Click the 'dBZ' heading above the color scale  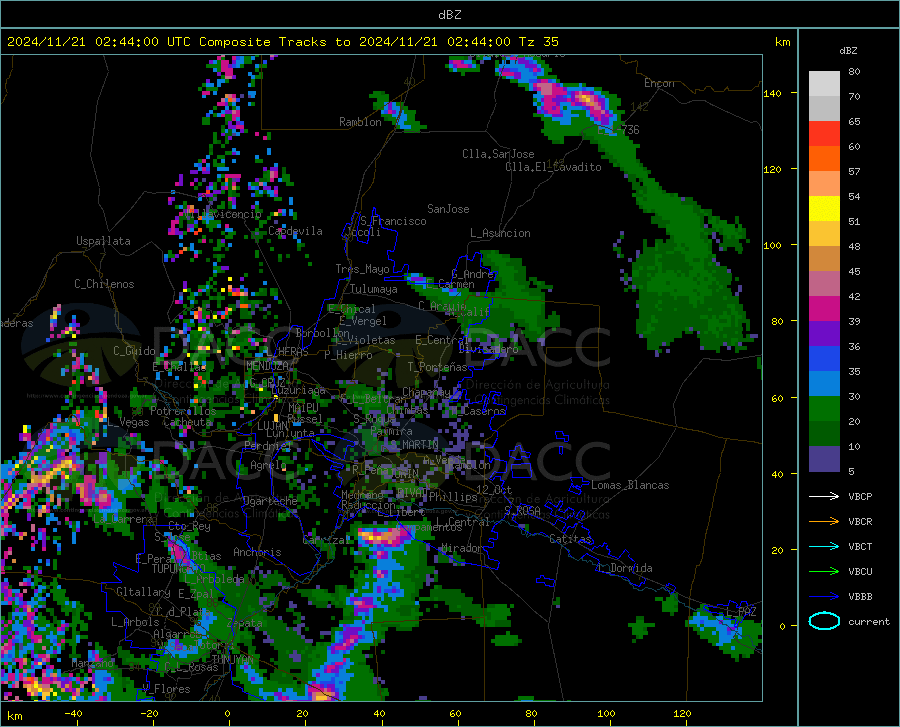848,50
